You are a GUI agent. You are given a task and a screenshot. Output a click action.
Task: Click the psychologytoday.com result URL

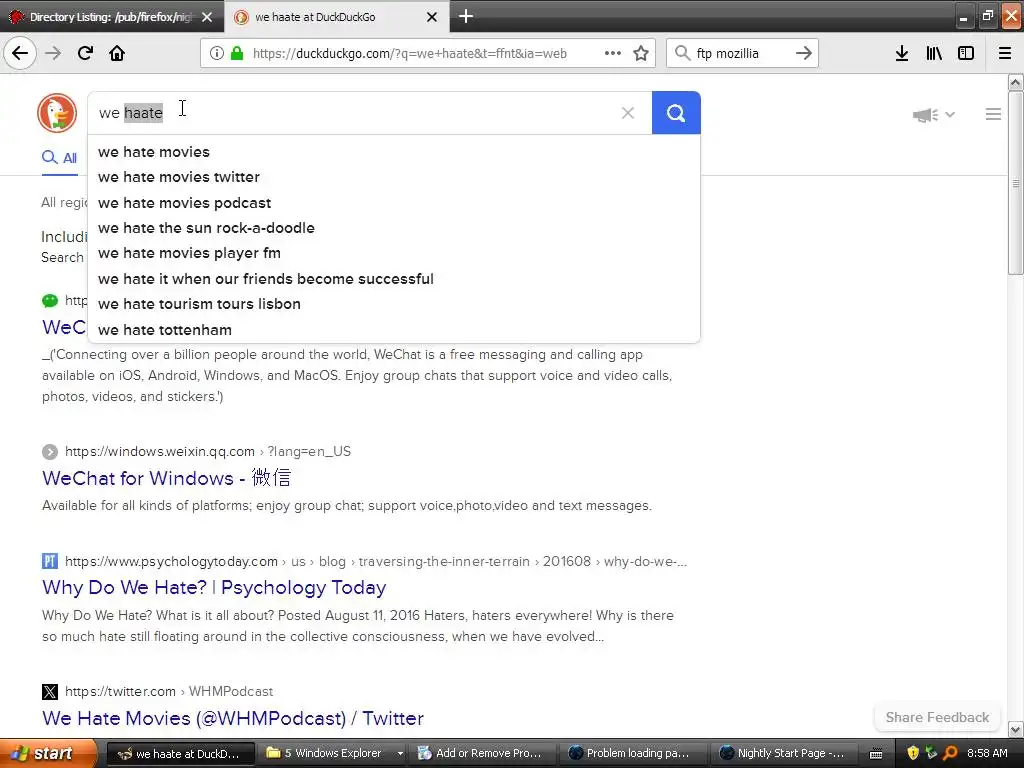(376, 562)
